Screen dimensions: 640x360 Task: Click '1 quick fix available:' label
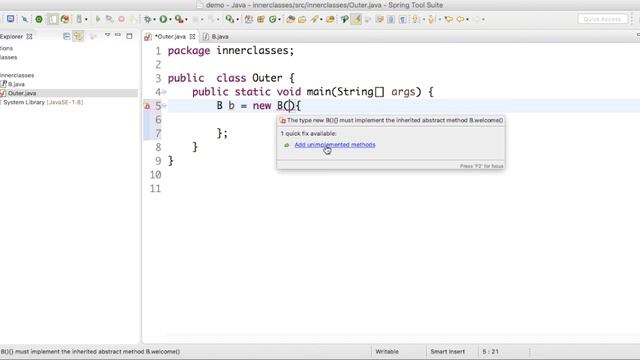click(x=309, y=133)
